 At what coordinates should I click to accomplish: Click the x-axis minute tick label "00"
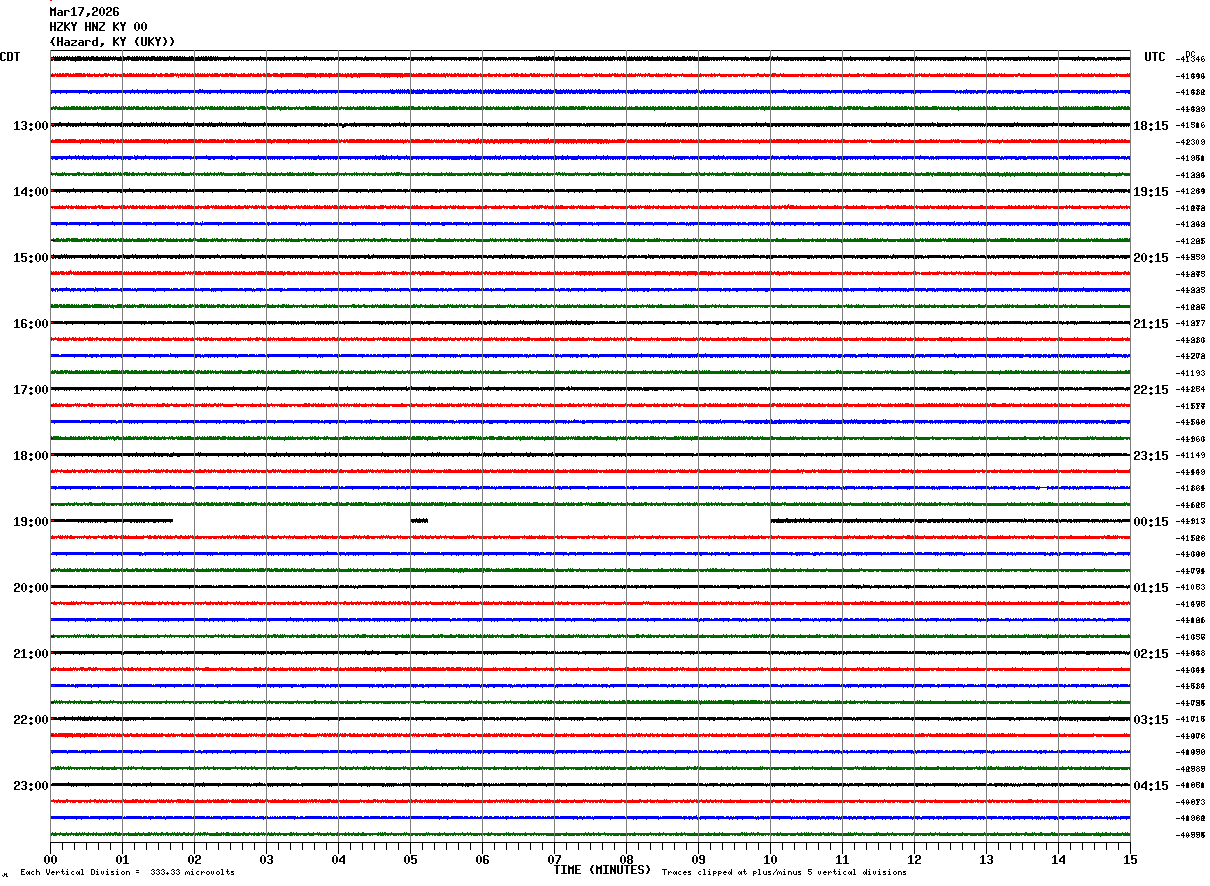pos(50,860)
